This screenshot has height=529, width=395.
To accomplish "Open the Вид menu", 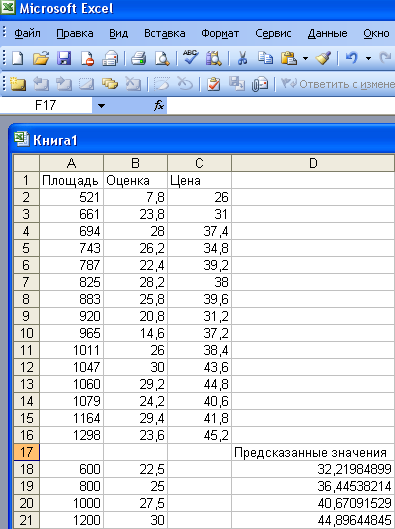I will tap(118, 33).
